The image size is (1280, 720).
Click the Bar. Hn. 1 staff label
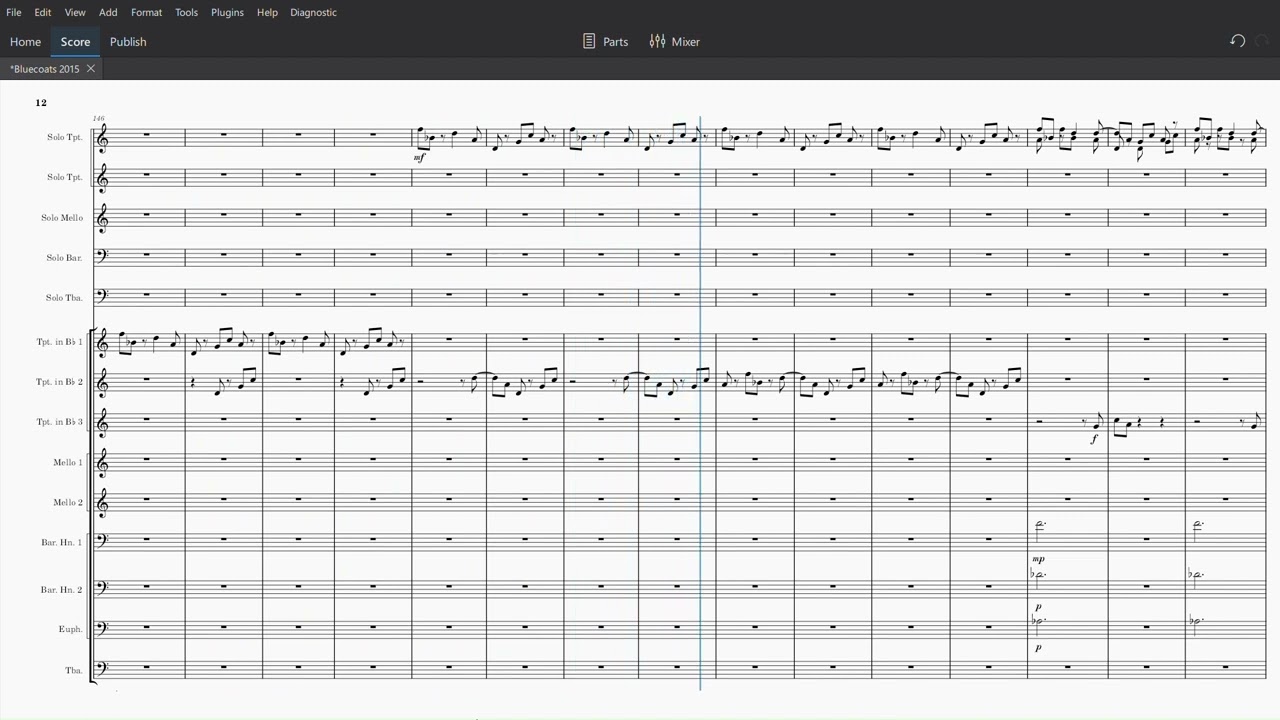tap(62, 542)
